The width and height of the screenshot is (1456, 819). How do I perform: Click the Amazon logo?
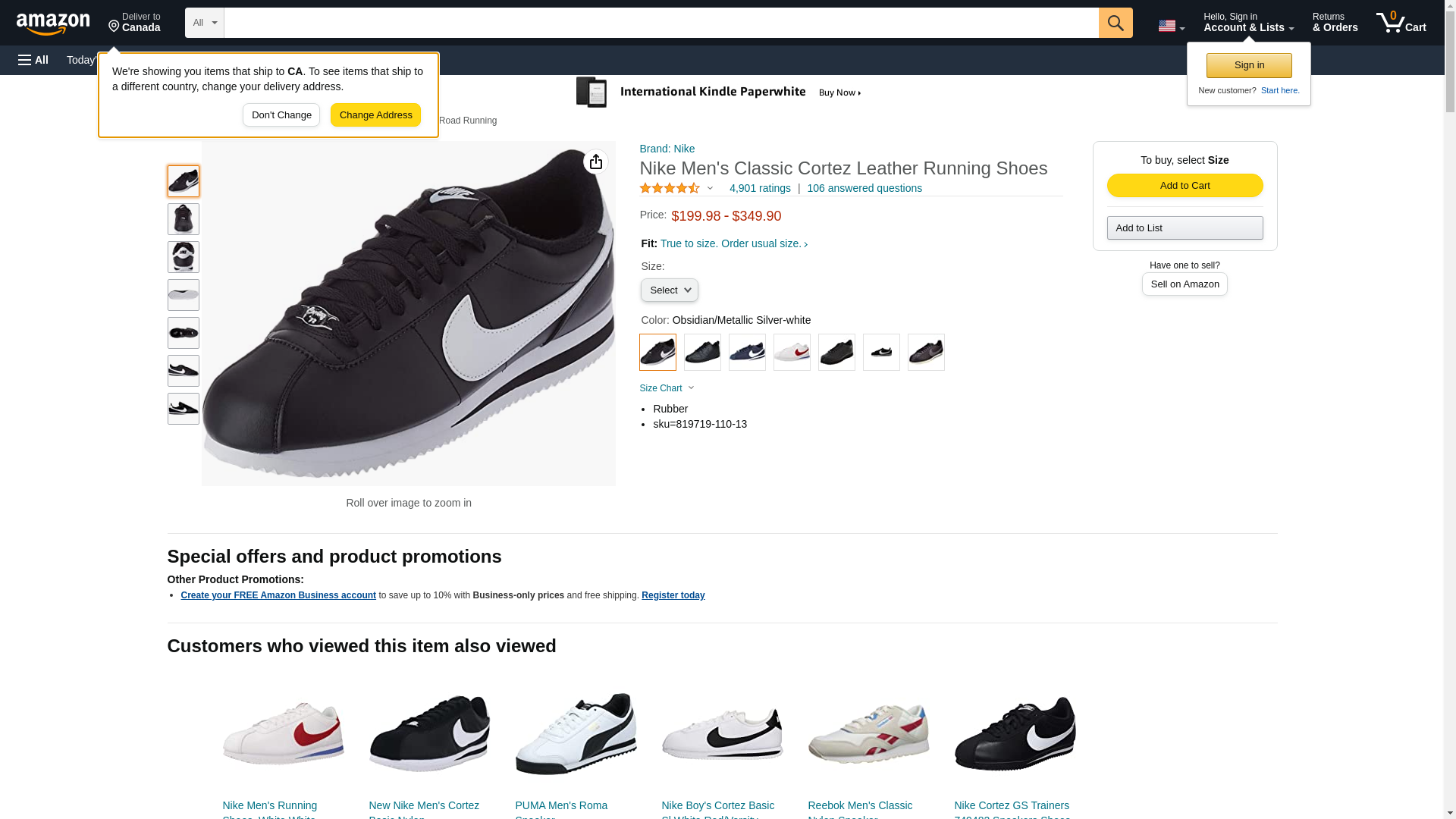[53, 24]
